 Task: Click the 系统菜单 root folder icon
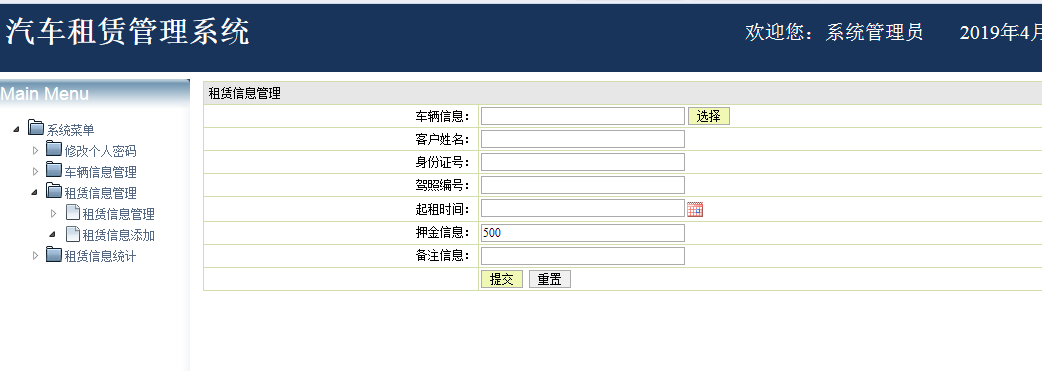pyautogui.click(x=36, y=127)
